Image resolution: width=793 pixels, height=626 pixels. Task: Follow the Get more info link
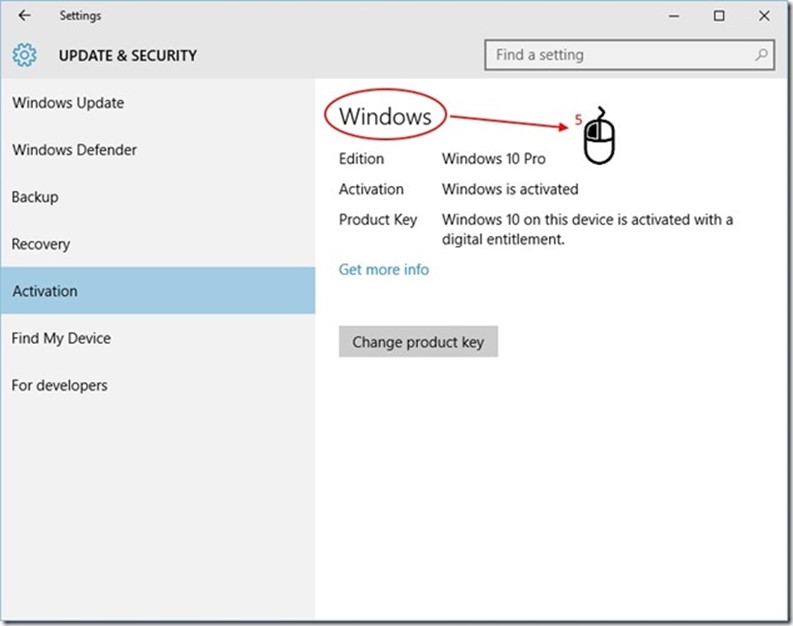384,270
